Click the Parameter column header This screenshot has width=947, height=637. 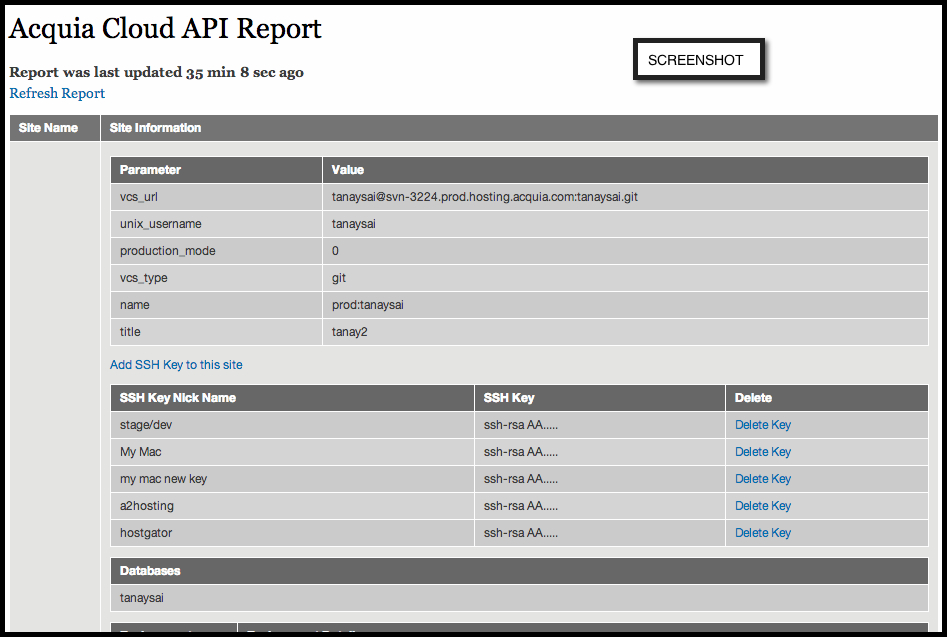tap(150, 170)
